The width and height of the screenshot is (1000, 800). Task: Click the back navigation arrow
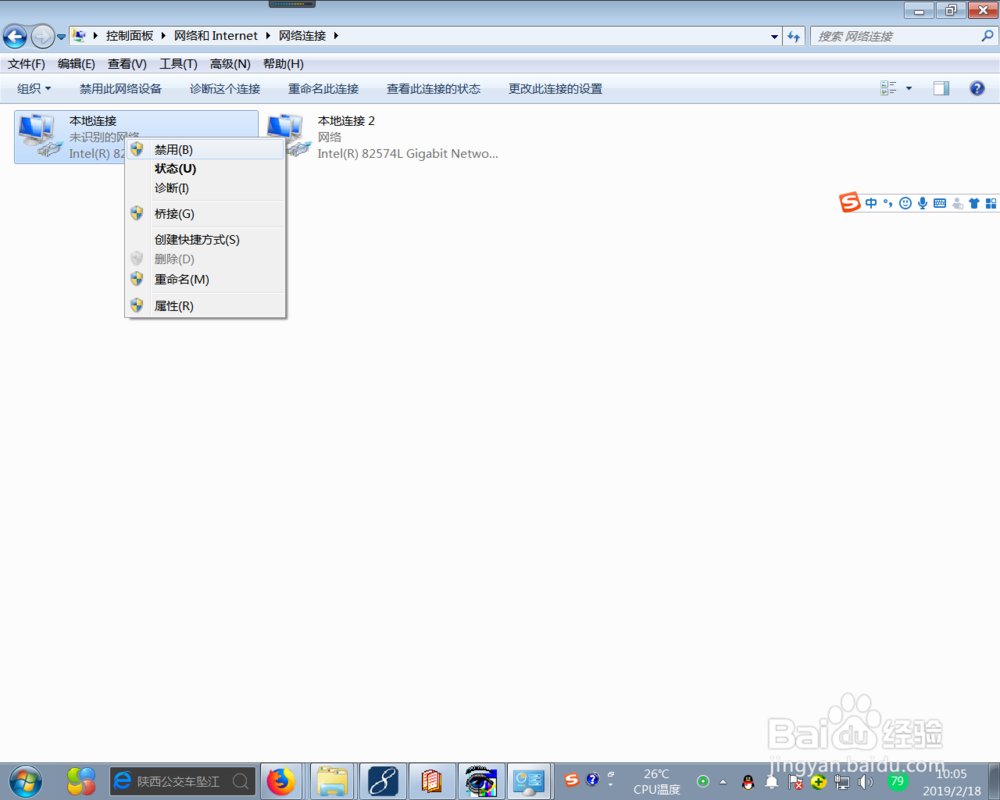coord(15,37)
